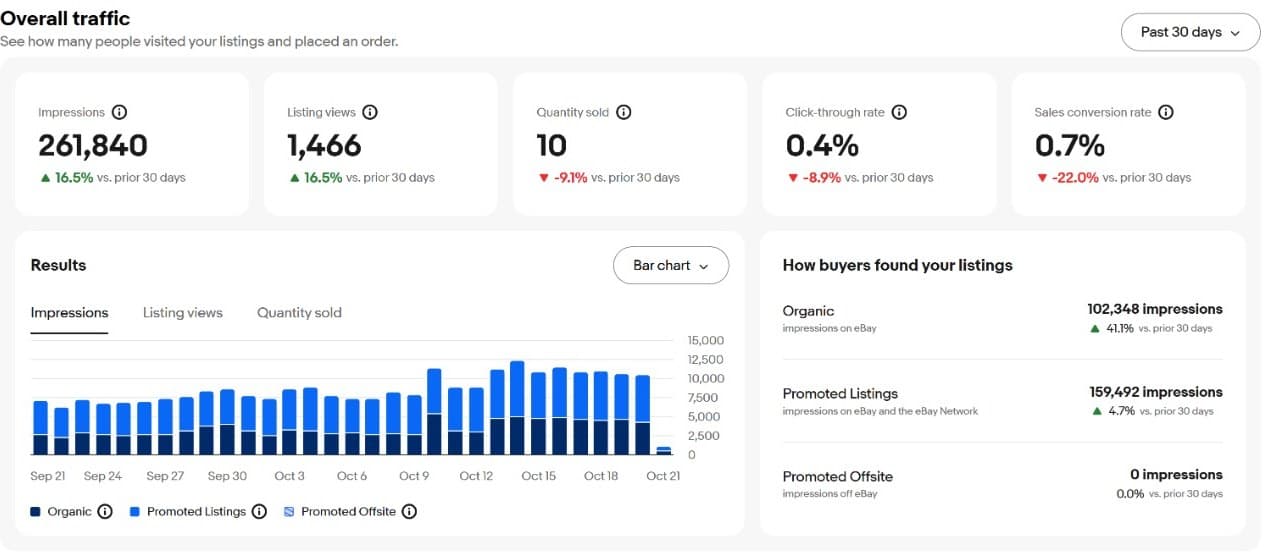
Task: Click the Promoted Listings traffic source row label
Action: pos(840,394)
